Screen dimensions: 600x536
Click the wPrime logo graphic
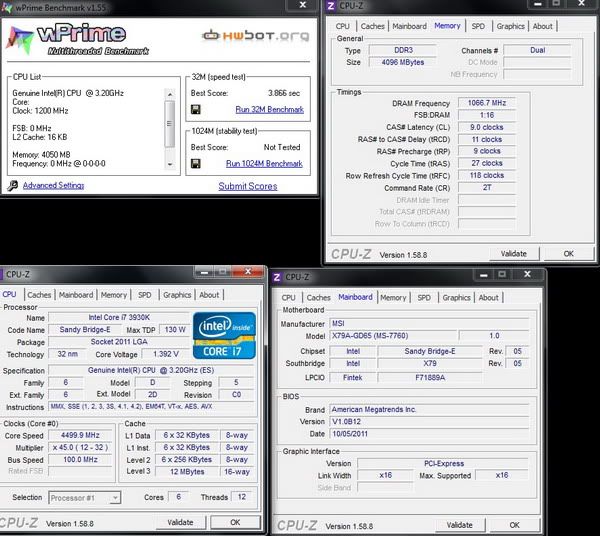click(x=78, y=39)
